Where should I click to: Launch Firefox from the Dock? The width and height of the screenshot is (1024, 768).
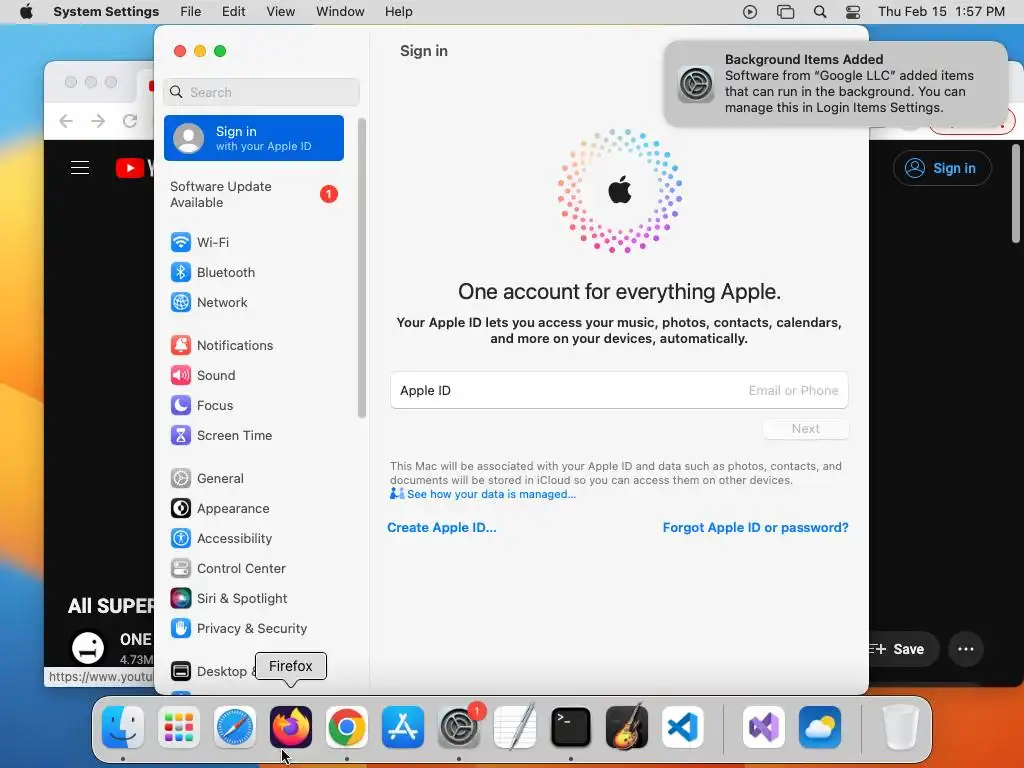coord(291,727)
